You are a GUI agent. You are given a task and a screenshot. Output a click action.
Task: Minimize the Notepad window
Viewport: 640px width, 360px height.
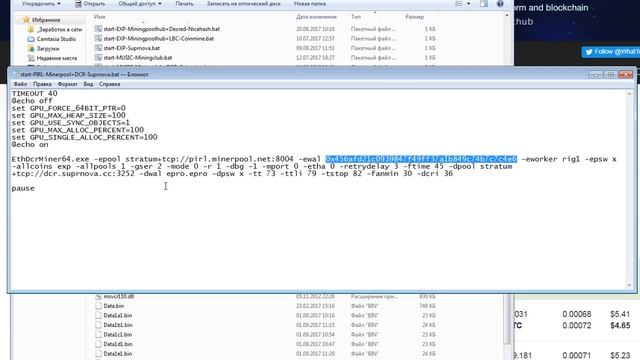[x=596, y=74]
